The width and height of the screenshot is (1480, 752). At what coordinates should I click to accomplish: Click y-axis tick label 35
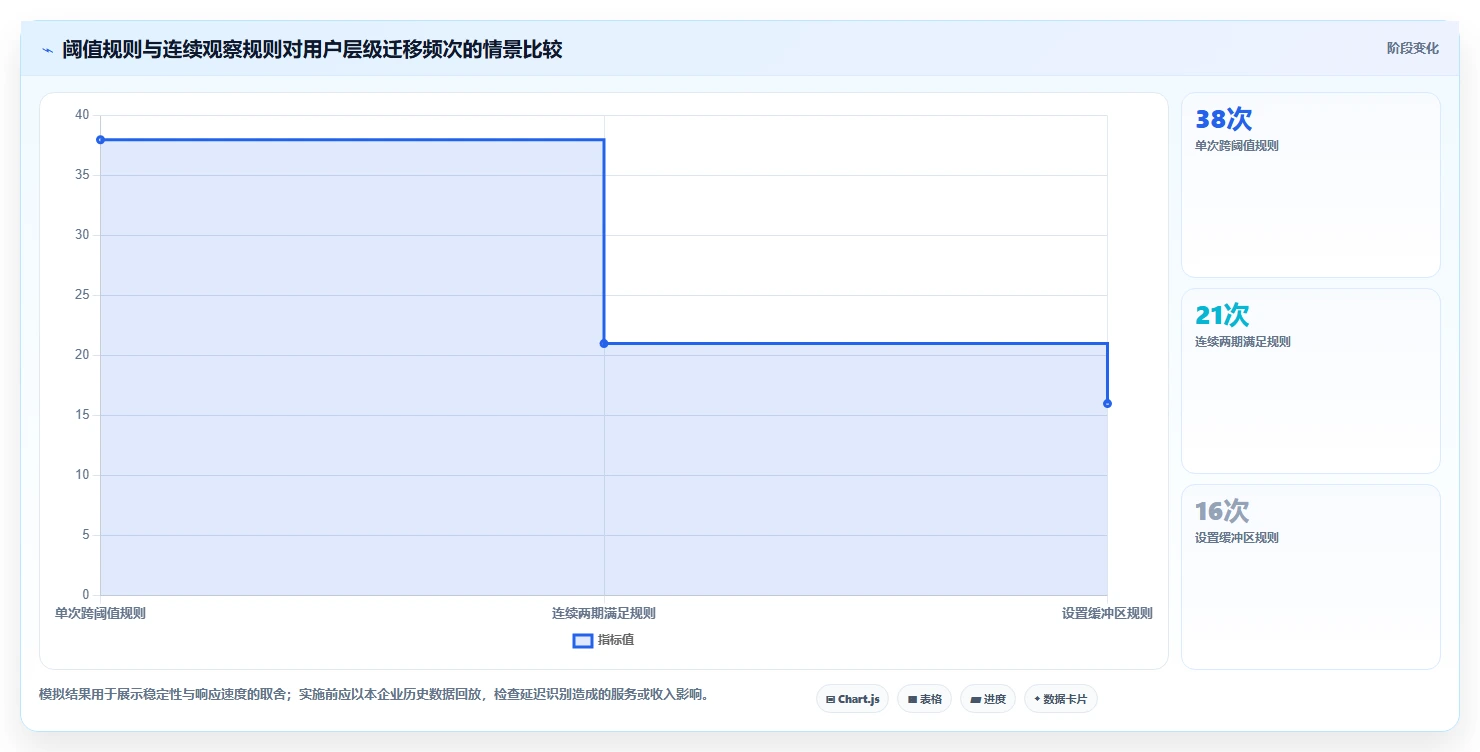[x=82, y=175]
